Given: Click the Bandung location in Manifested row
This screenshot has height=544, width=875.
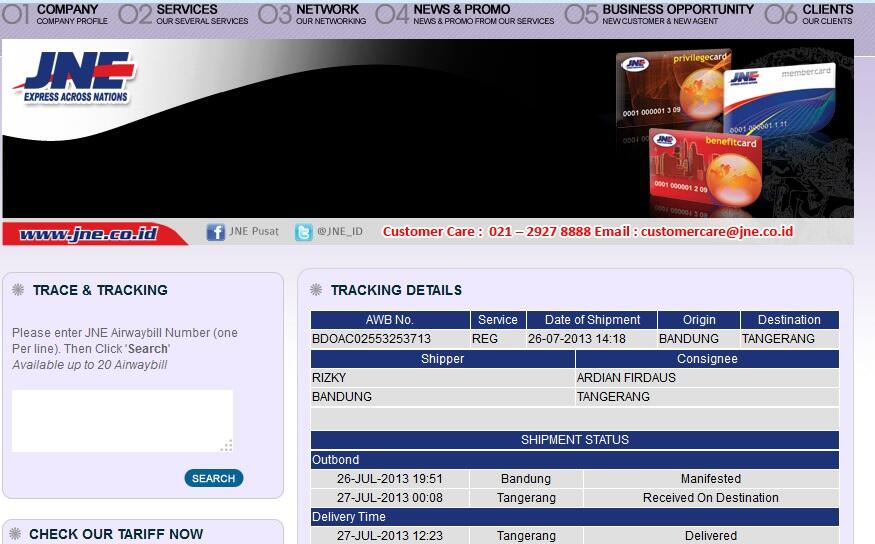Looking at the screenshot, I should tap(526, 479).
